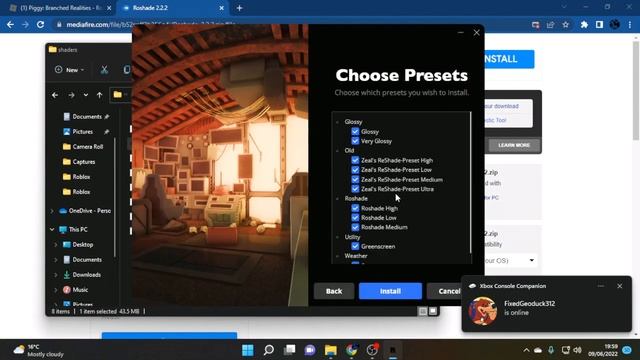Expand Downloads node in File Explorer

(56, 275)
